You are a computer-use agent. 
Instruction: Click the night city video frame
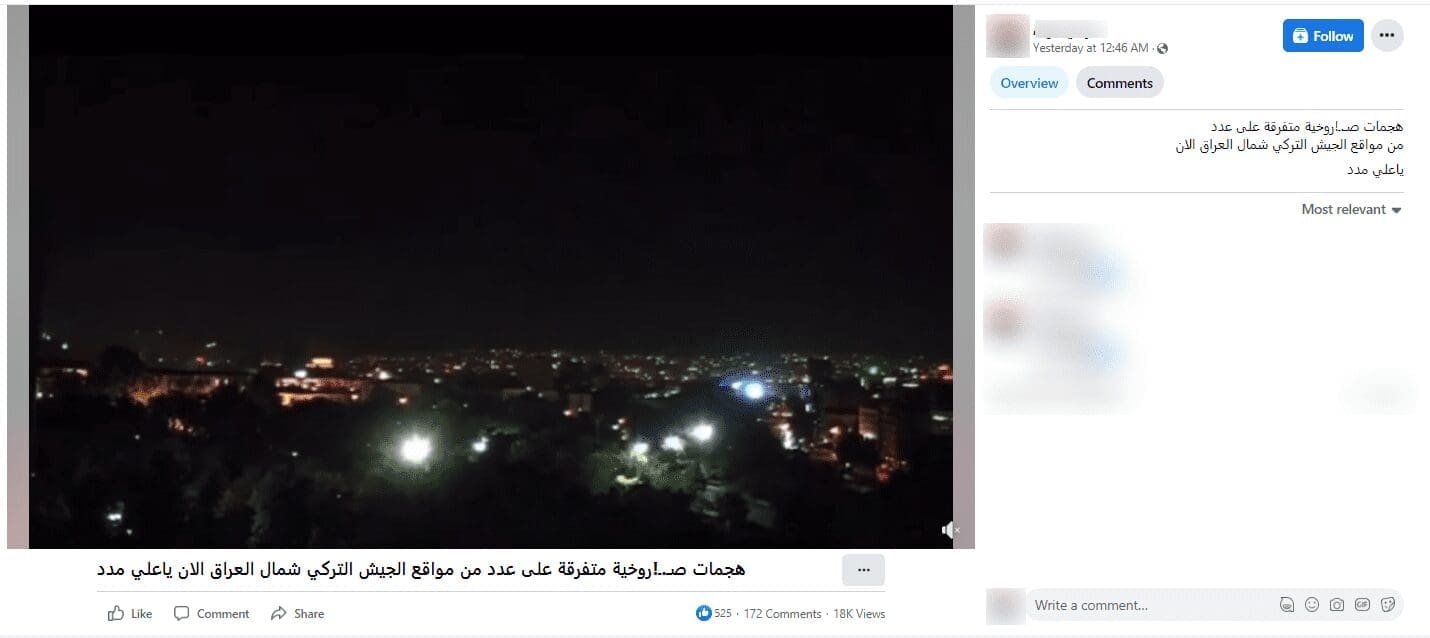point(491,277)
